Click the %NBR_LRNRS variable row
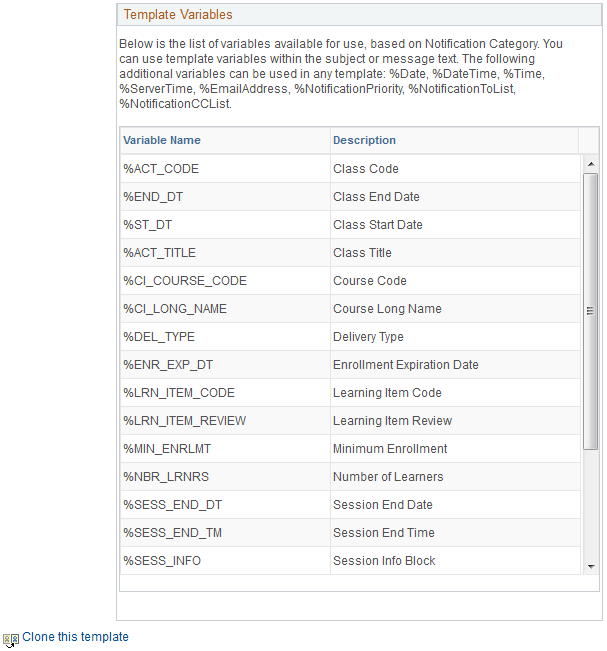This screenshot has height=651, width=607. (x=166, y=477)
